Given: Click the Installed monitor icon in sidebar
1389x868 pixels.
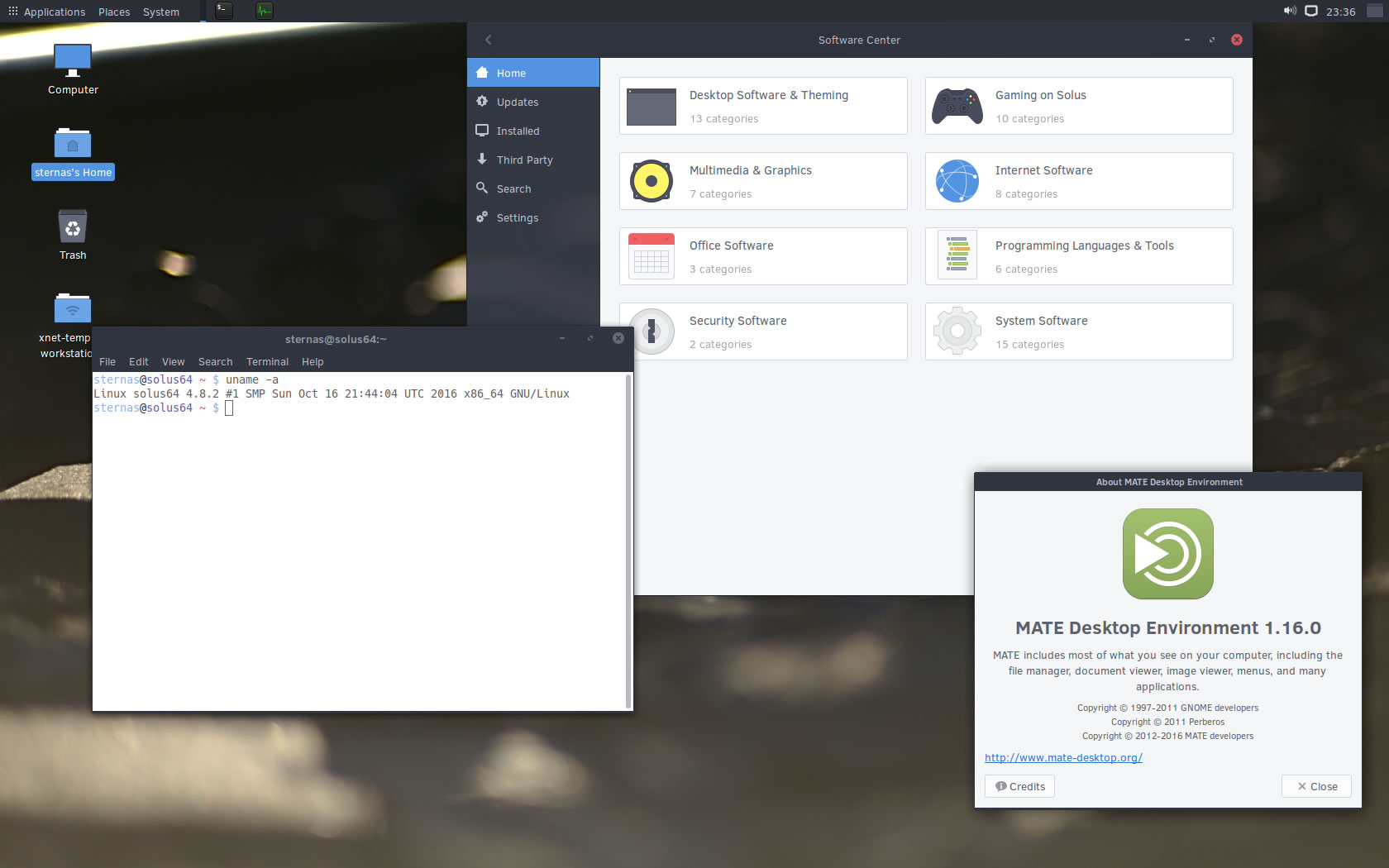Looking at the screenshot, I should coord(482,131).
